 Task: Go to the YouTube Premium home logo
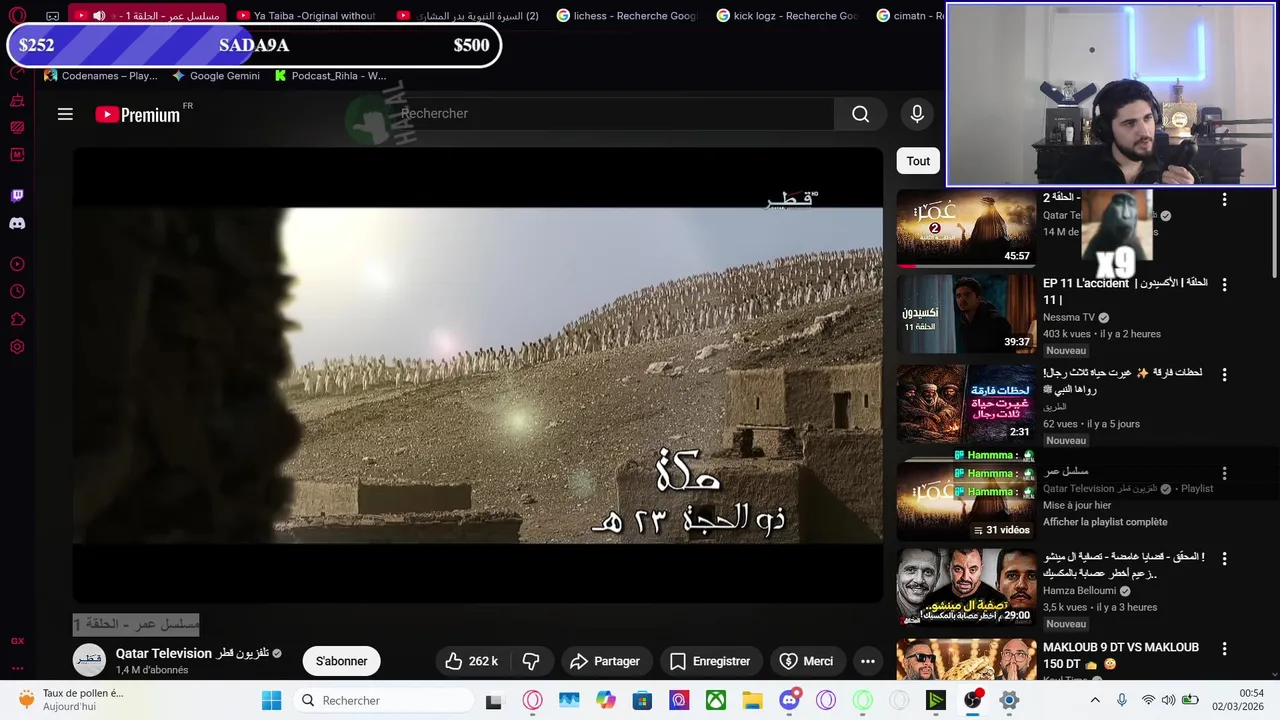pos(138,114)
